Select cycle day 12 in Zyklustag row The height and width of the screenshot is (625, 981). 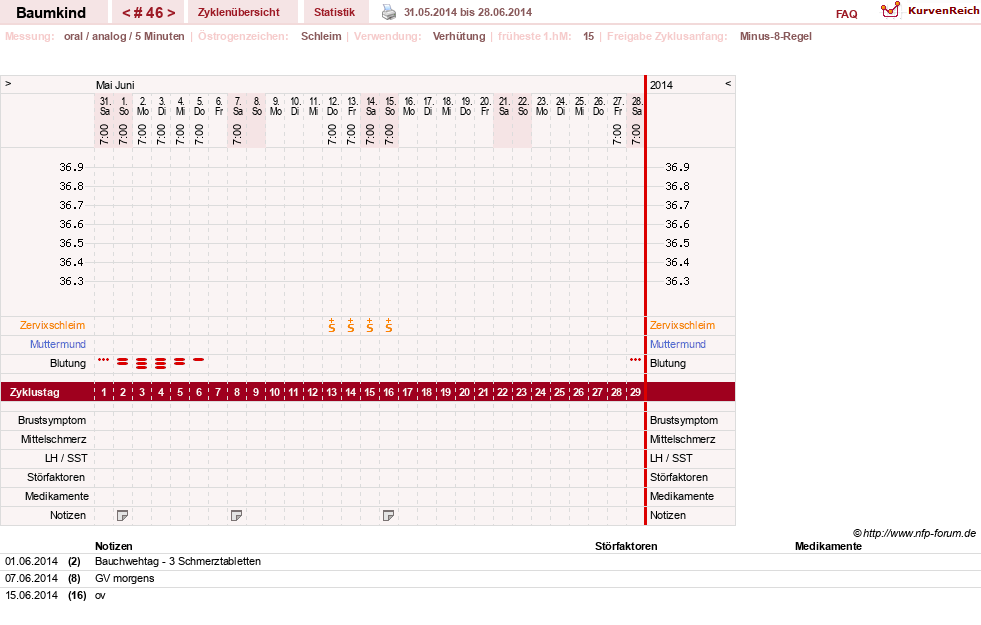[x=313, y=392]
